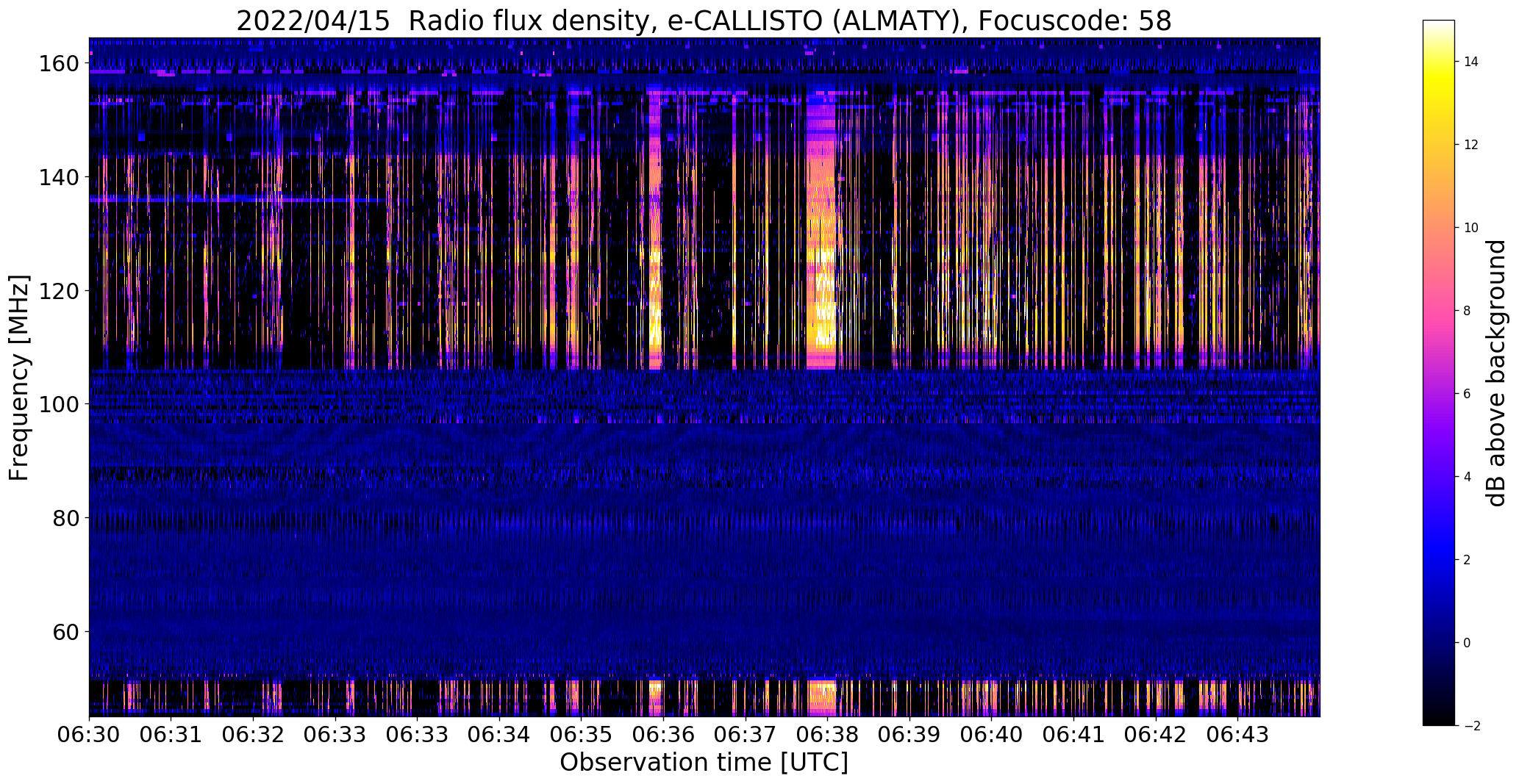
Task: Click the colorbar tick value 12
Action: [1471, 145]
